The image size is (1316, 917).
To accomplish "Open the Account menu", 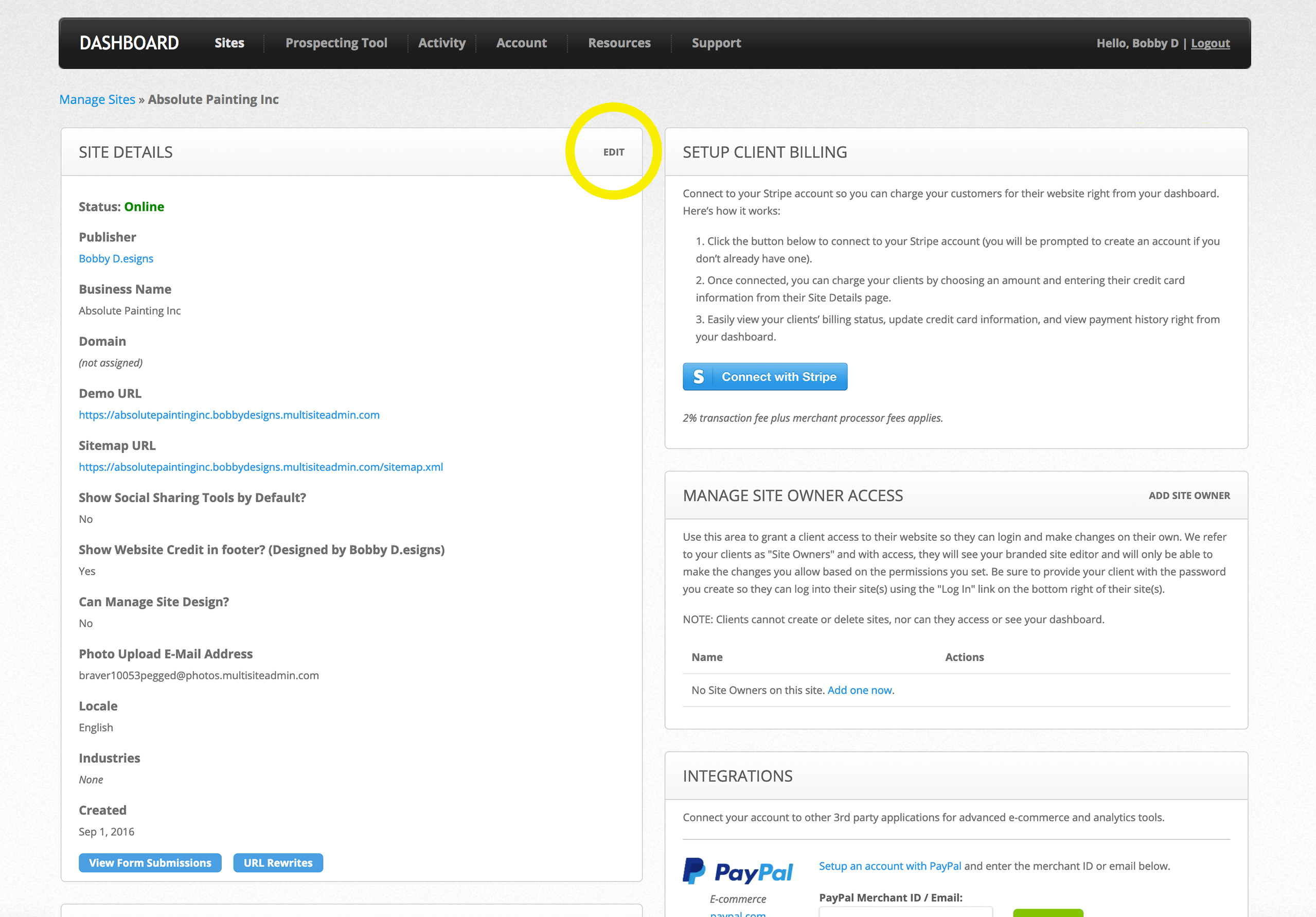I will click(x=521, y=43).
